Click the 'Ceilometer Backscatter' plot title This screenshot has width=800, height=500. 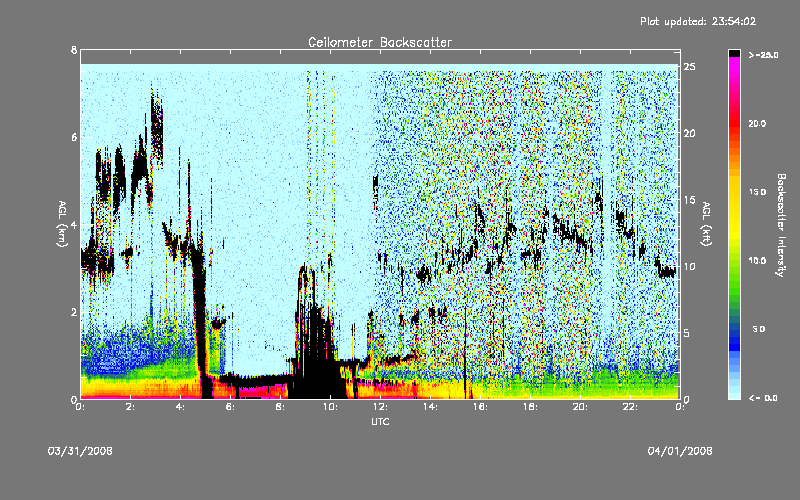pos(380,42)
